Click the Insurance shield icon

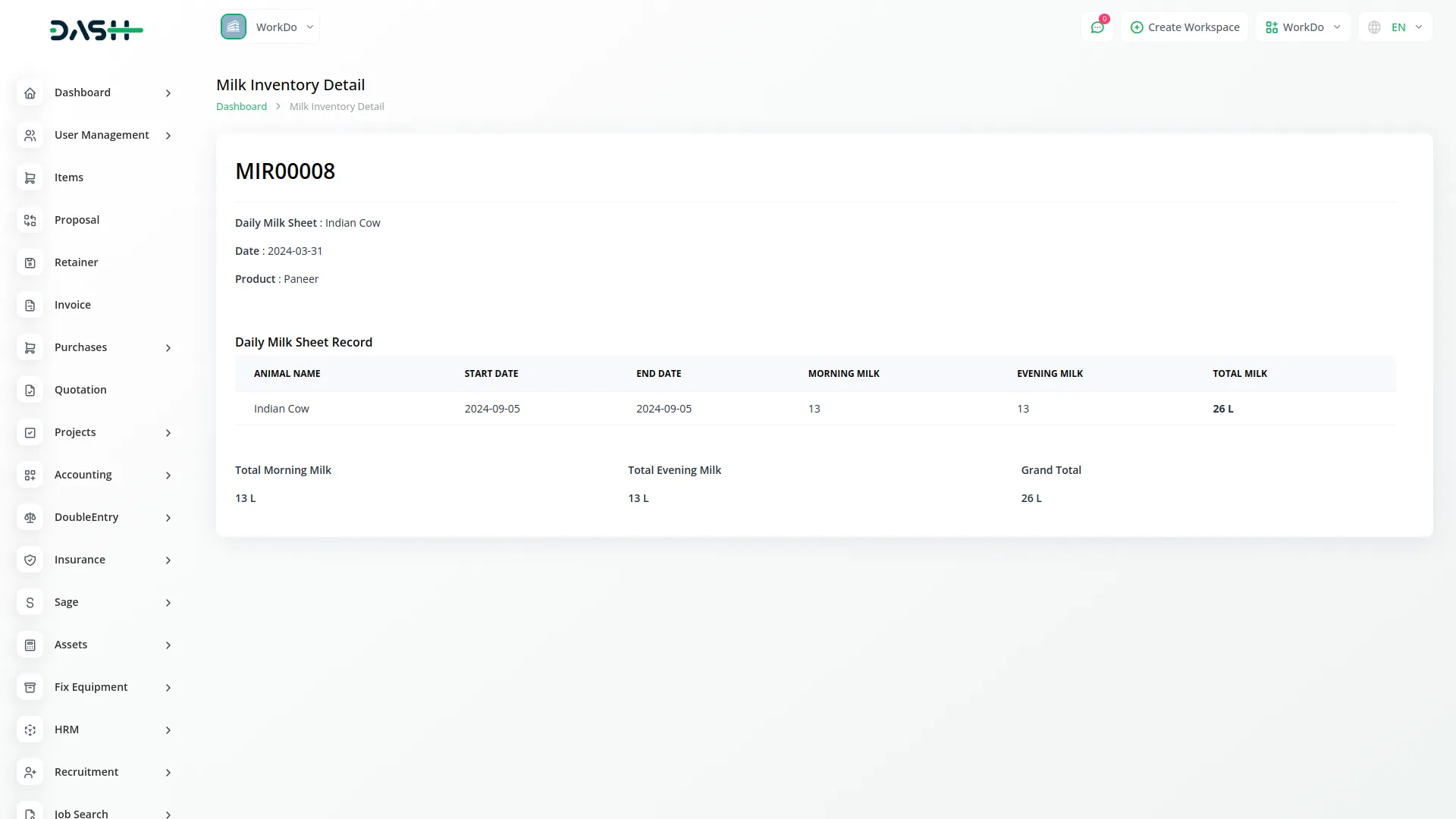pyautogui.click(x=30, y=560)
